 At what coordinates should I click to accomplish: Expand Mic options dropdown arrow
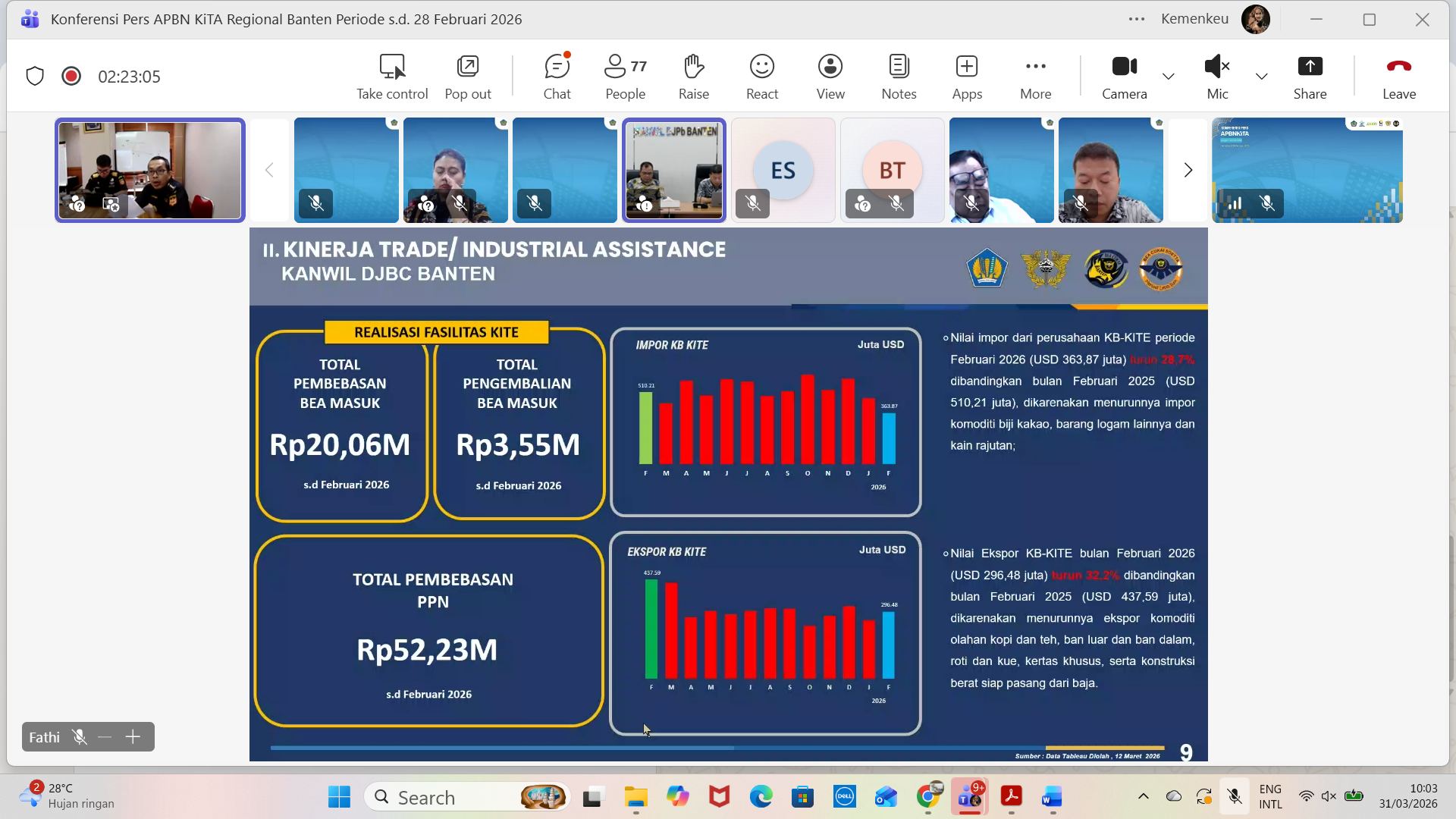[1261, 77]
